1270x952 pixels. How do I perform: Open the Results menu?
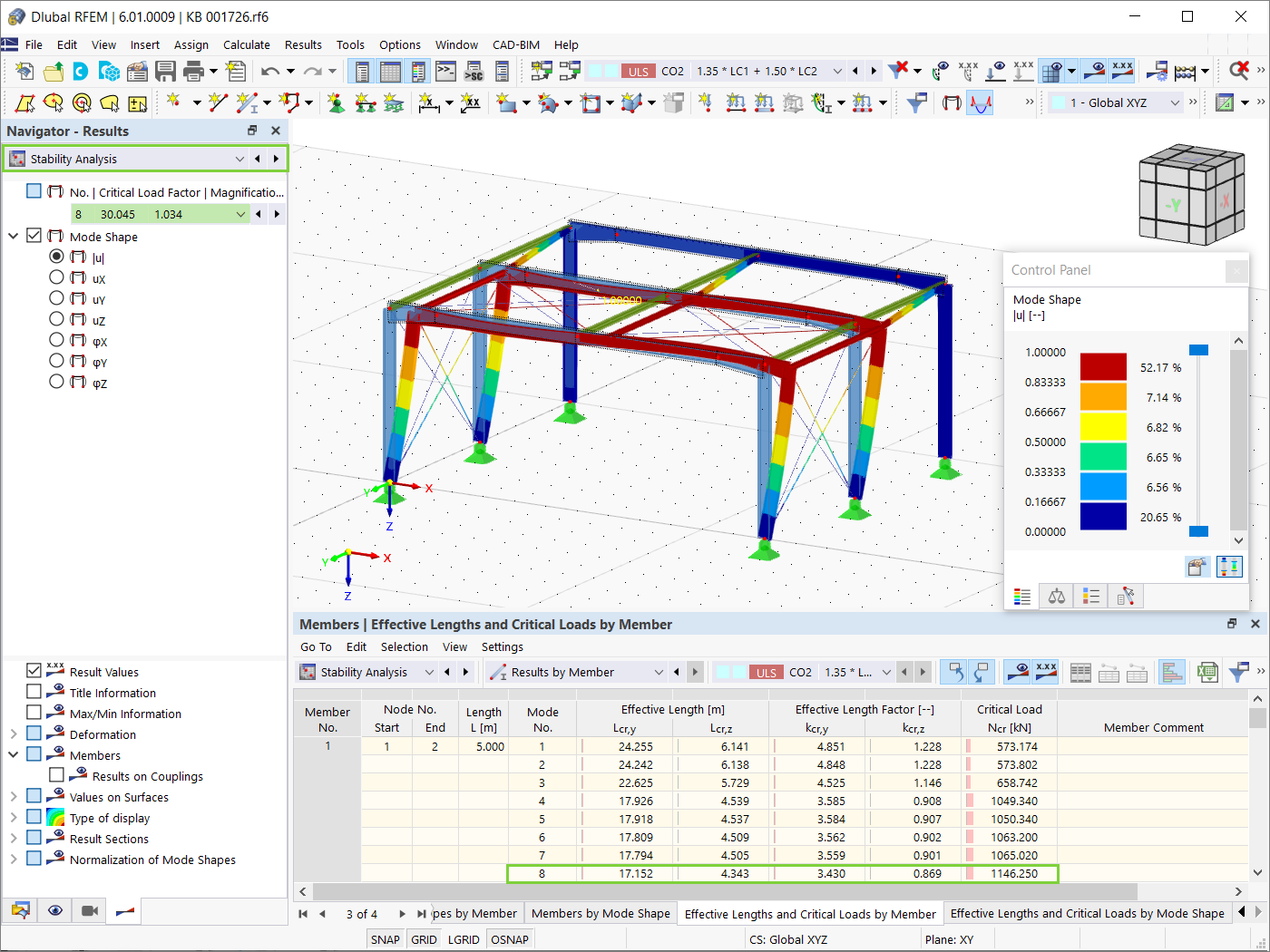click(x=303, y=44)
